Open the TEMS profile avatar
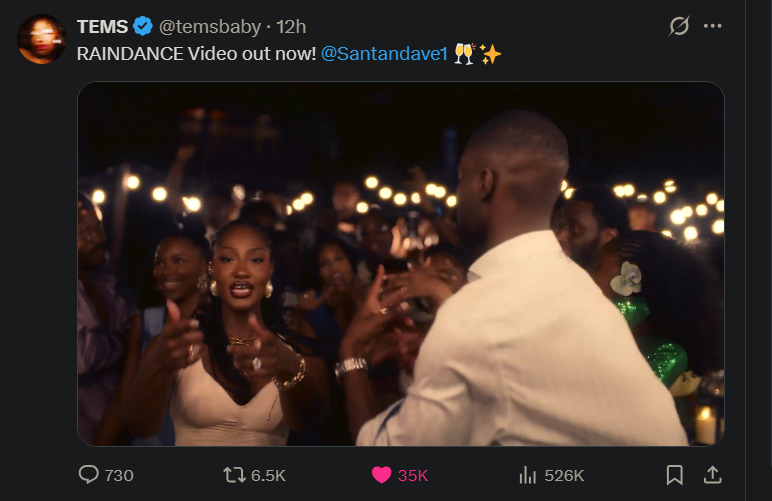This screenshot has width=772, height=501. 41,38
